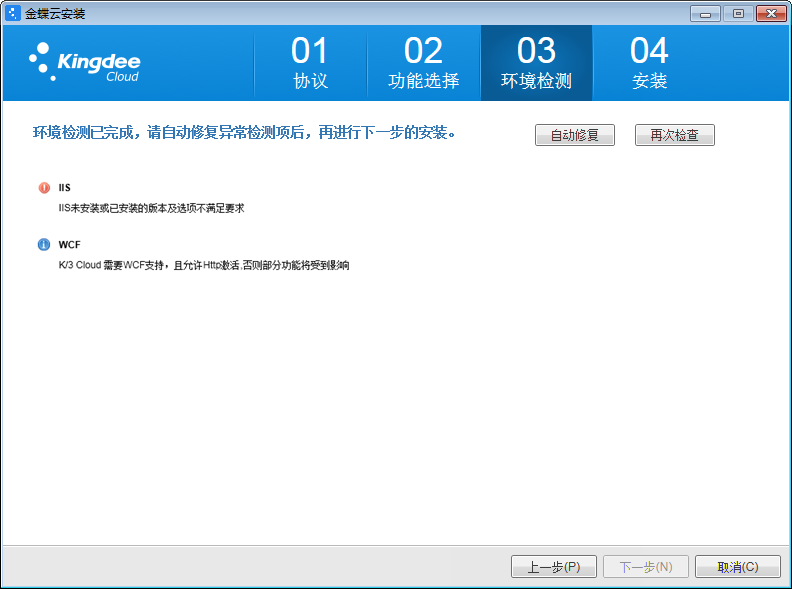Click the IIS item title

click(x=65, y=188)
